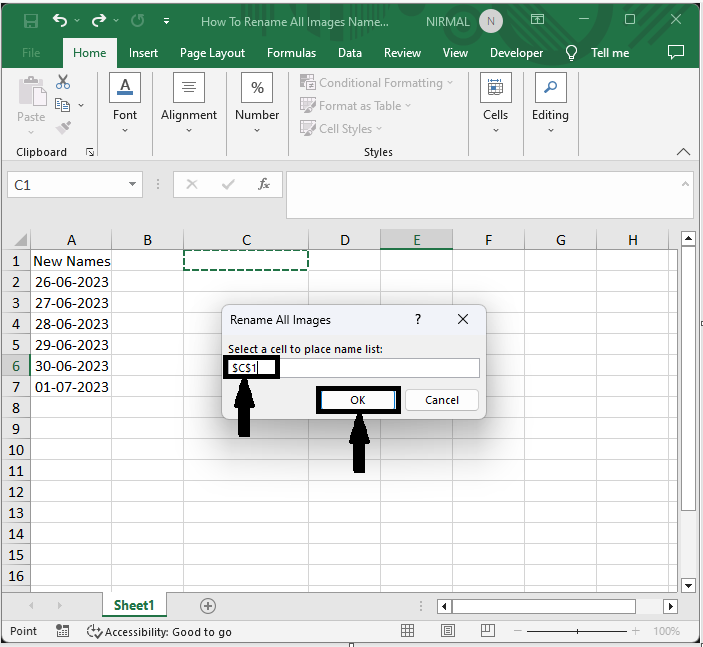Cut selection with the scissors icon
The height and width of the screenshot is (647, 703).
tap(63, 82)
